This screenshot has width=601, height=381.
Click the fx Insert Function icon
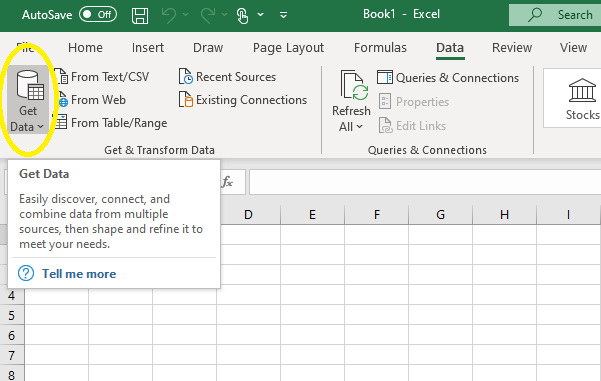(x=227, y=182)
